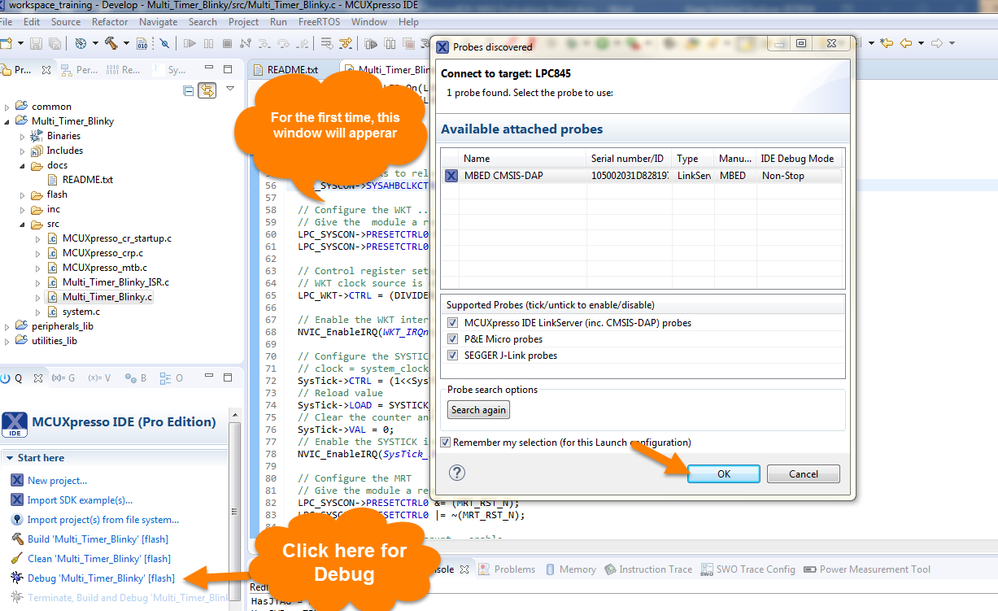This screenshot has width=998, height=611.
Task: Open the Build hammer dropdown arrow
Action: (126, 43)
